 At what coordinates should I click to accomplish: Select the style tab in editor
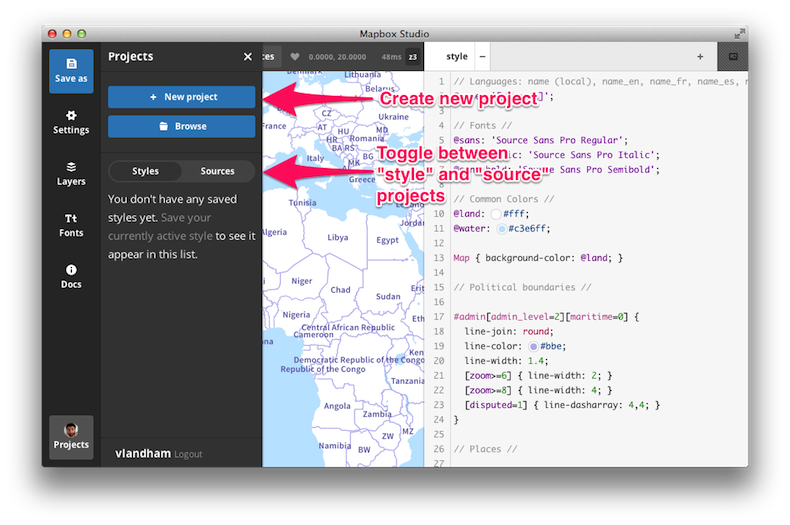pos(456,56)
